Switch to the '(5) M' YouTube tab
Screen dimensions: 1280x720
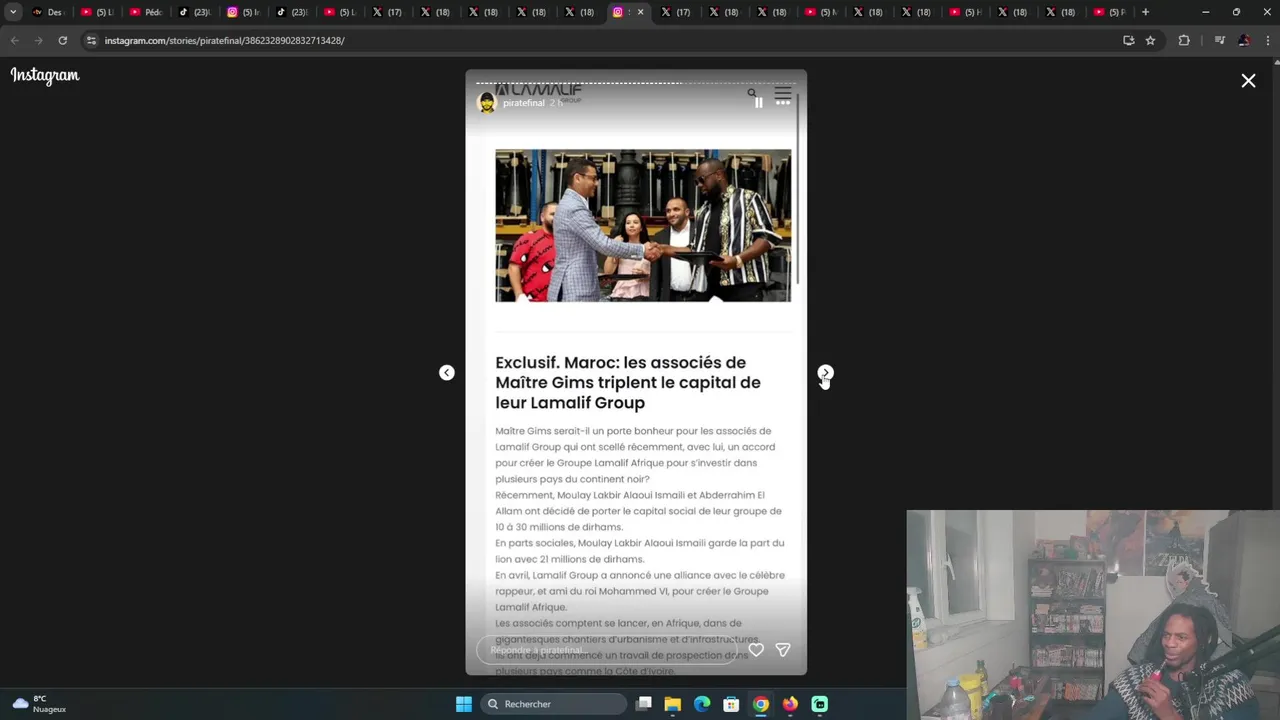[821, 12]
